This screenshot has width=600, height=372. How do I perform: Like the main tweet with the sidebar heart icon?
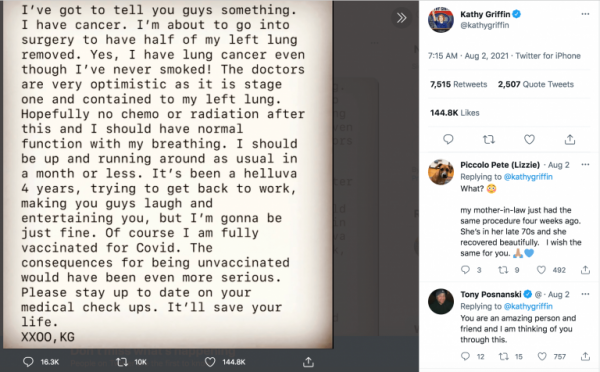[x=529, y=139]
